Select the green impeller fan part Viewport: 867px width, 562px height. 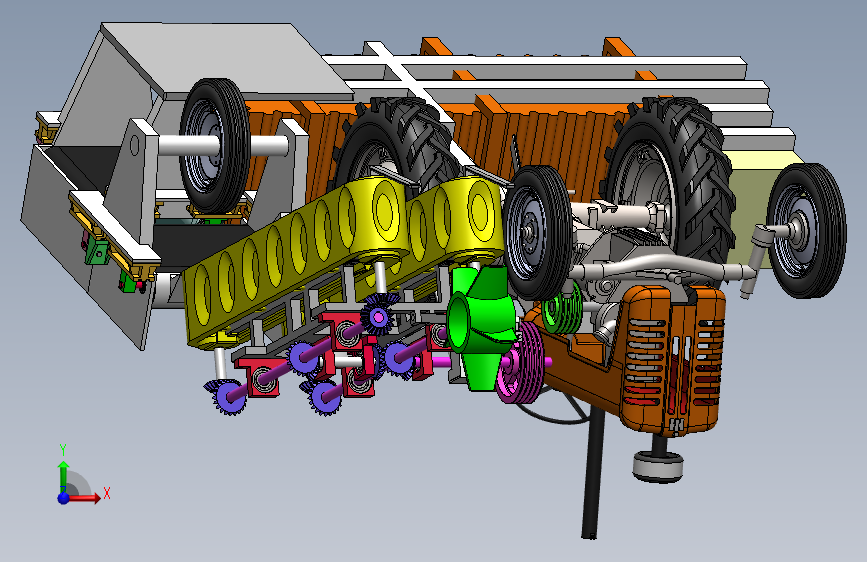481,327
